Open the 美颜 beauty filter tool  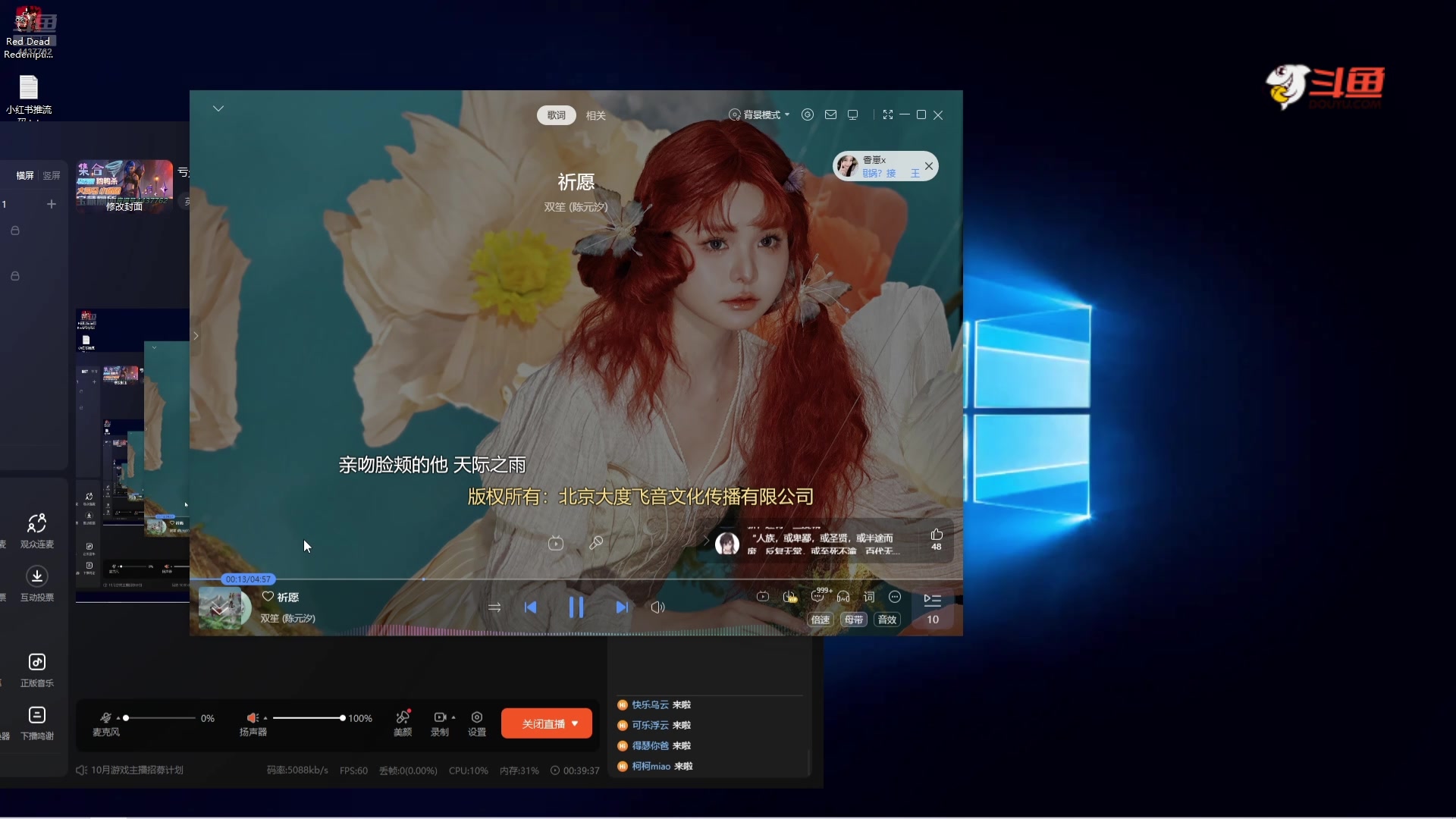click(x=403, y=723)
